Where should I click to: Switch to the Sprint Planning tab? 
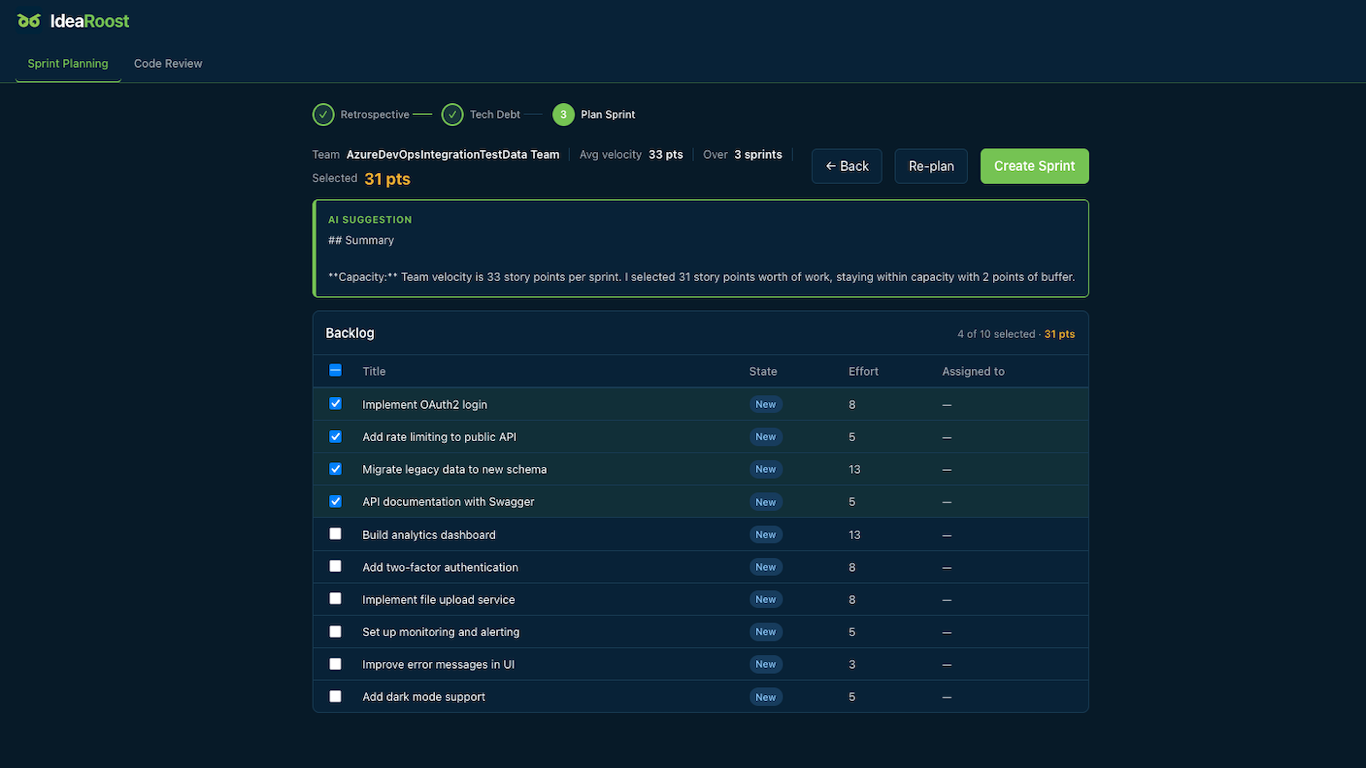[68, 64]
